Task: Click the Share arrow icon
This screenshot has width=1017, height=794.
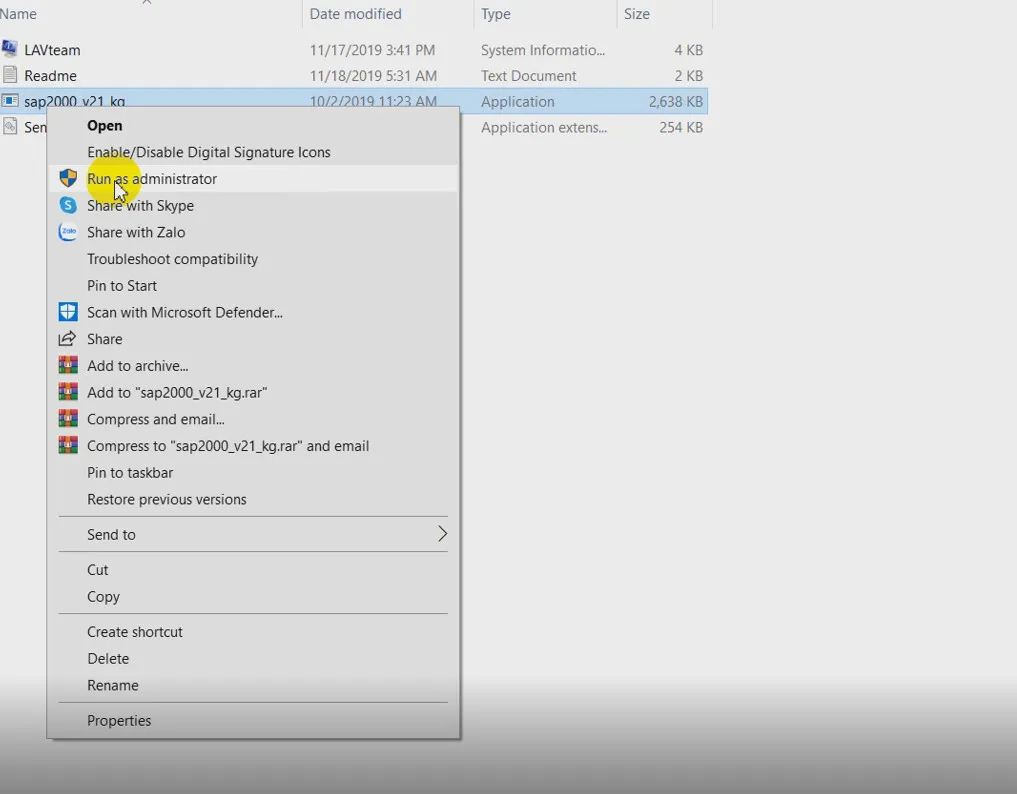Action: (67, 338)
